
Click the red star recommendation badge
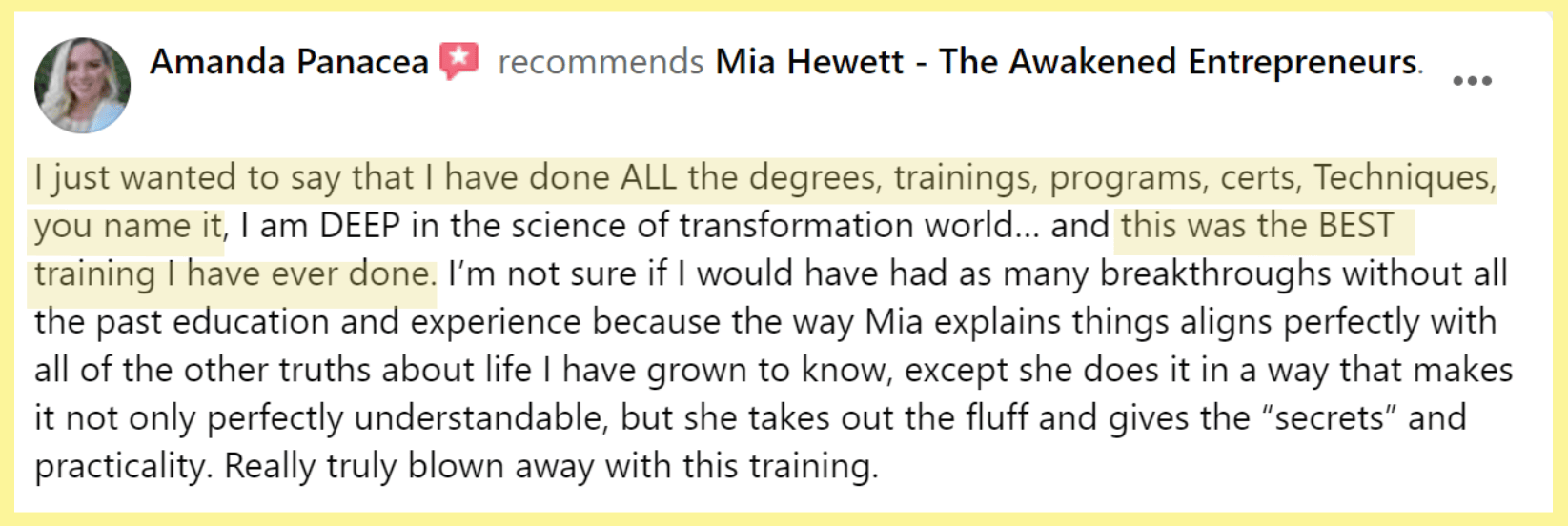pos(458,62)
